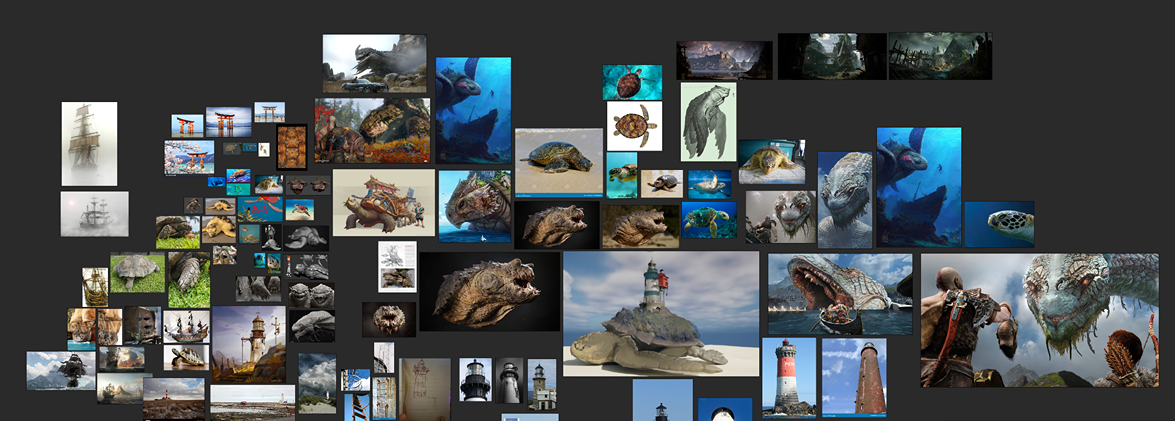The height and width of the screenshot is (421, 1175).
Task: Select the snapping-turtle head sculpt on brown background
Action: click(641, 226)
